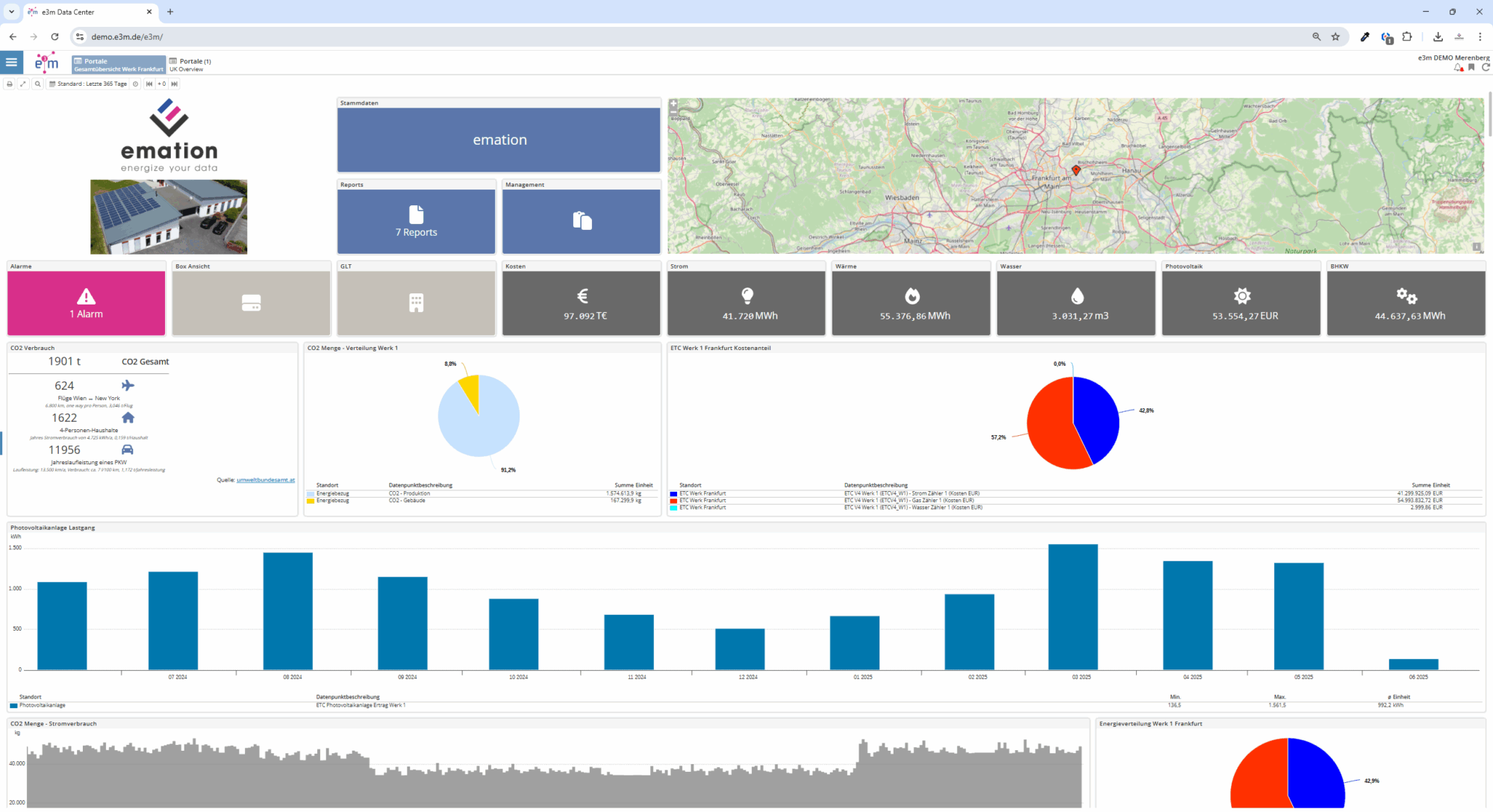Click the app refresh icon under user name
Screen dimensions: 1493x812
point(1486,67)
